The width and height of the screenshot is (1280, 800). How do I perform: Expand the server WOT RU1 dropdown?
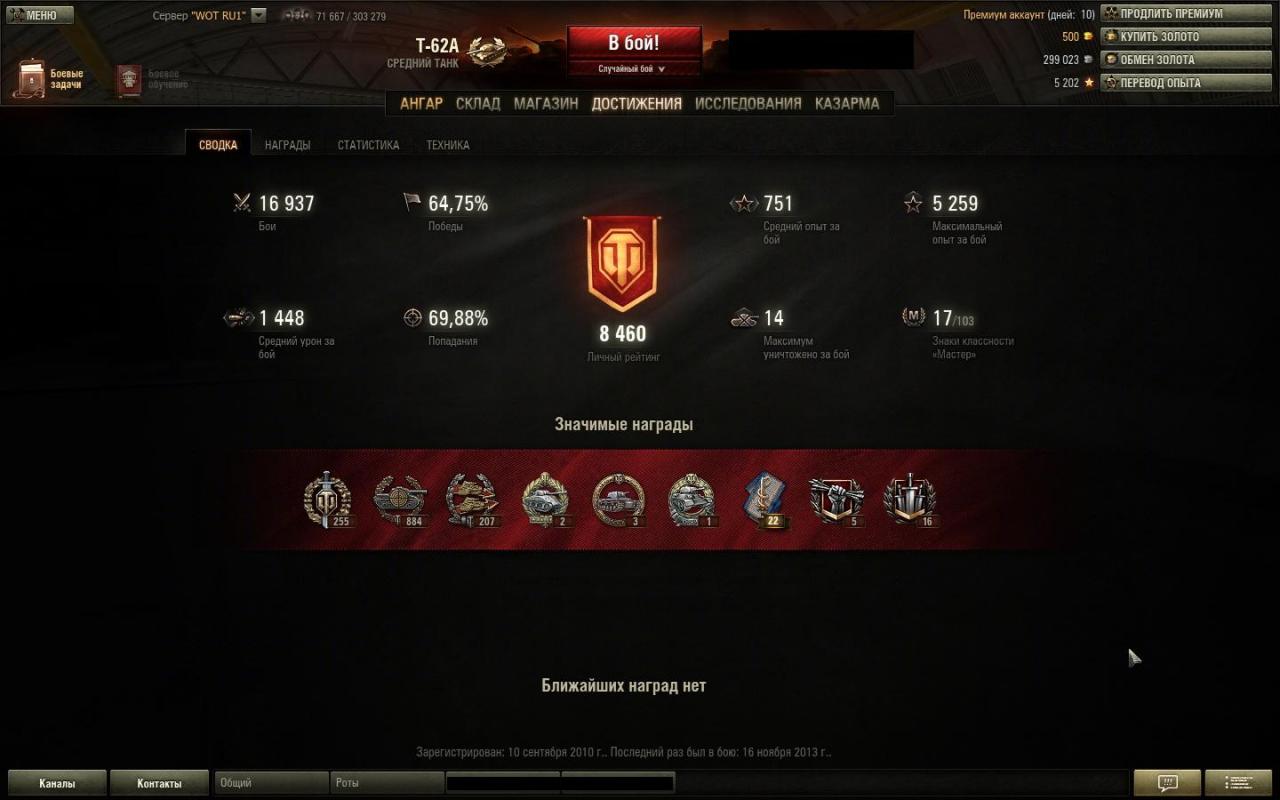tap(259, 15)
